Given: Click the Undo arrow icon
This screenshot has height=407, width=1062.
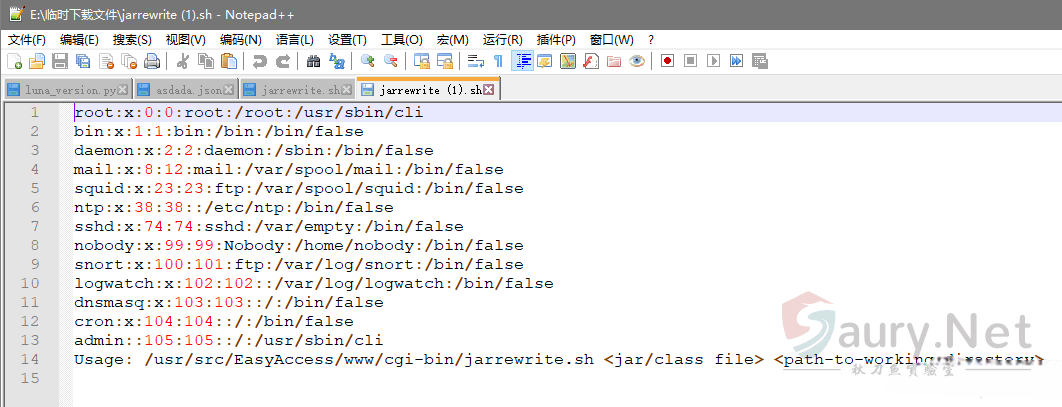Looking at the screenshot, I should point(260,62).
